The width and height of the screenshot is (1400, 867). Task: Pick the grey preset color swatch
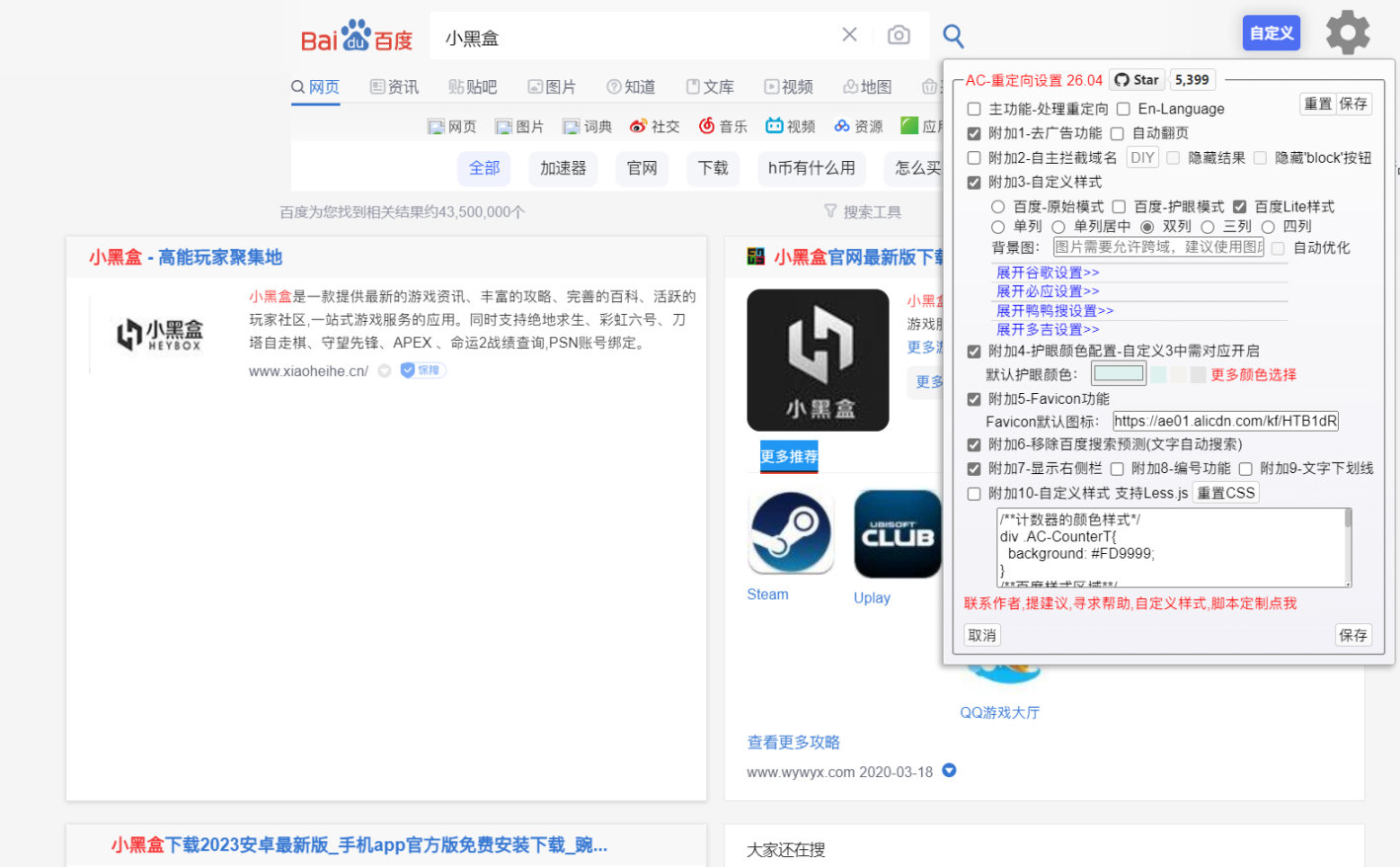1198,374
